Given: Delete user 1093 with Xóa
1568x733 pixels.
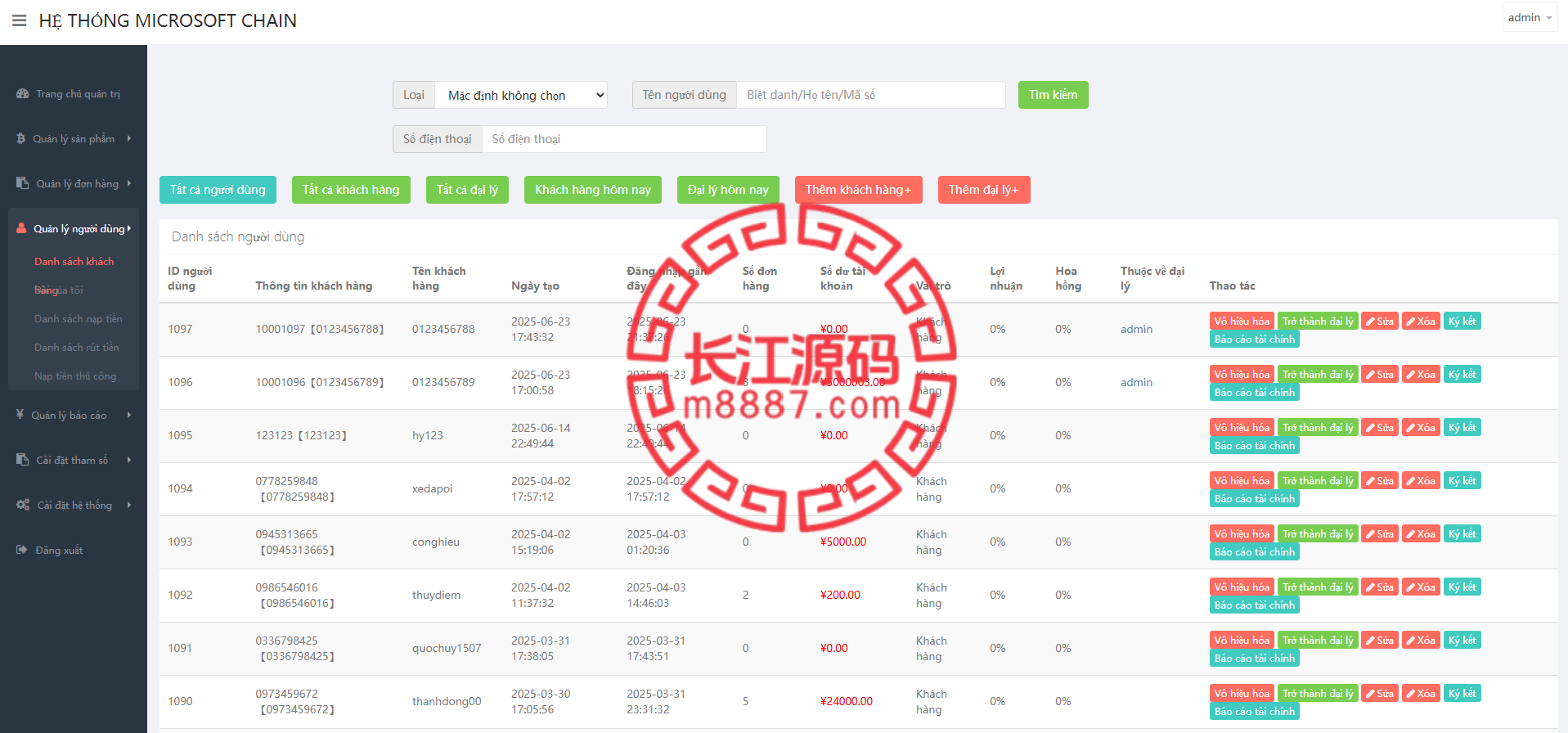Looking at the screenshot, I should pyautogui.click(x=1422, y=534).
